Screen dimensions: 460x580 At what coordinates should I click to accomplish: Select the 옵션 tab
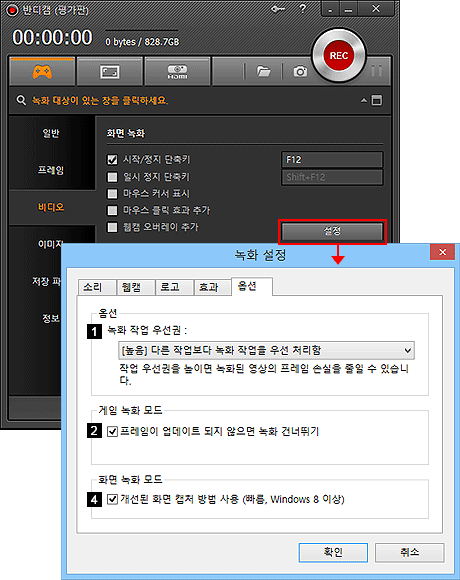coord(252,286)
